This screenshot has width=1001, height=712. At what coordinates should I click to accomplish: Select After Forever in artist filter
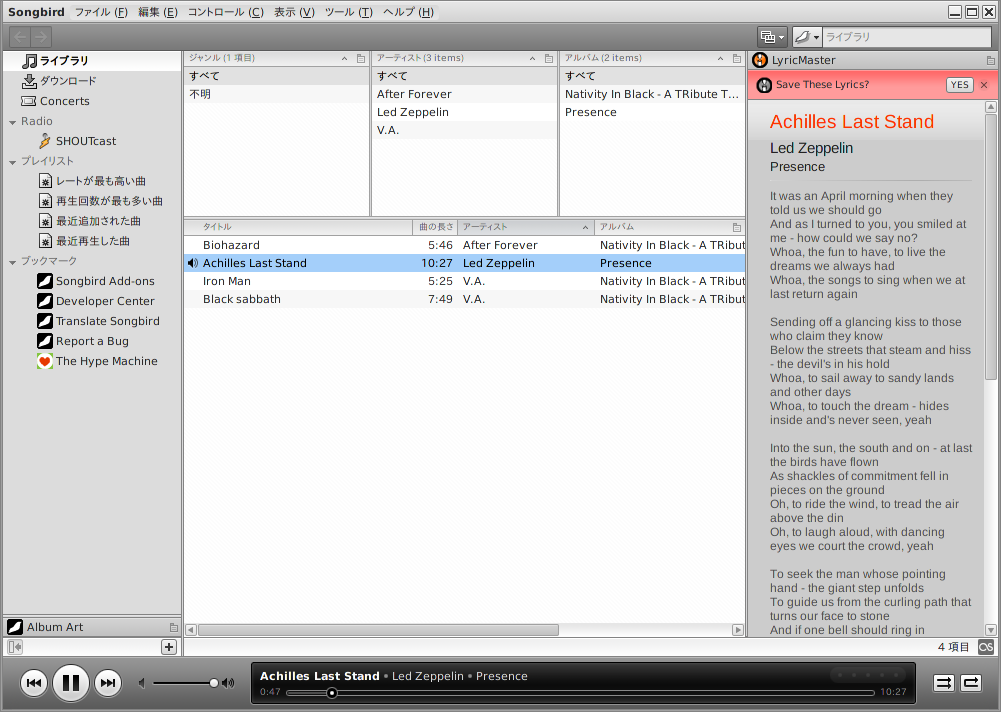464,95
